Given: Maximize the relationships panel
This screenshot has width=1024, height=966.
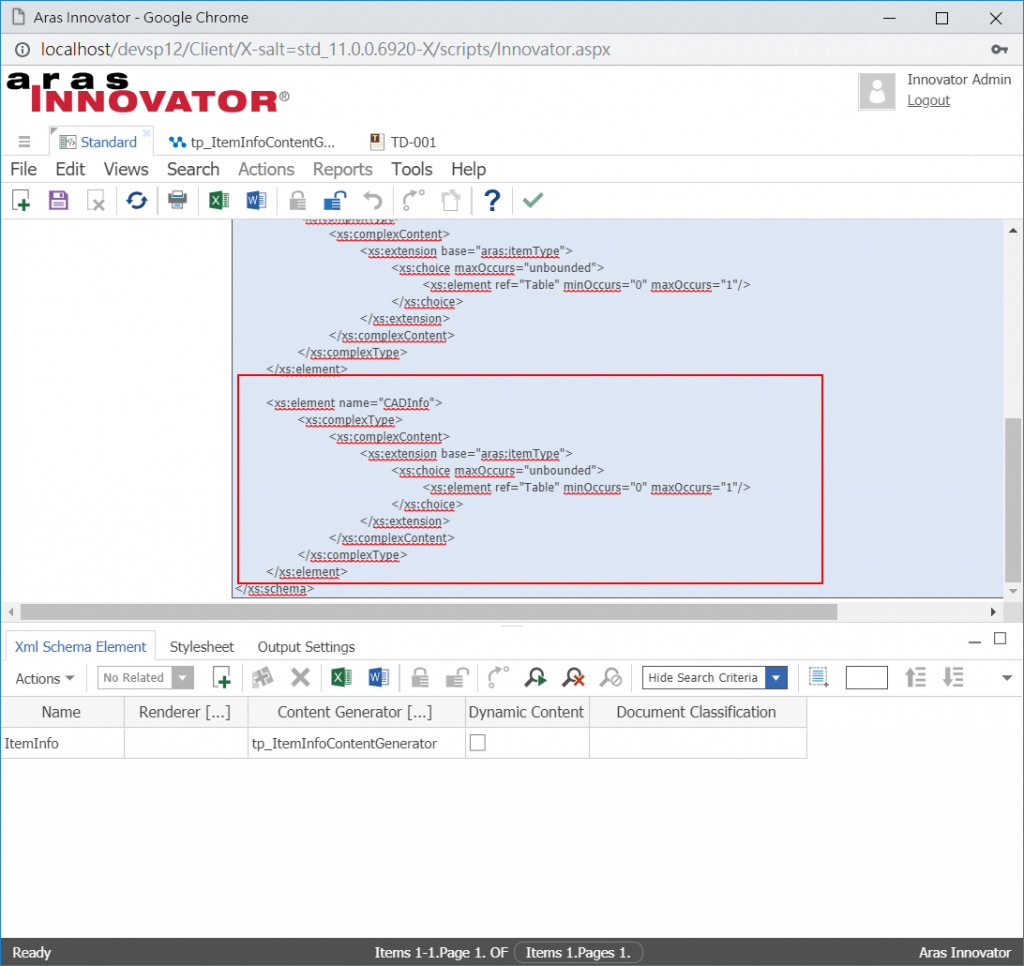Looking at the screenshot, I should coord(1000,638).
